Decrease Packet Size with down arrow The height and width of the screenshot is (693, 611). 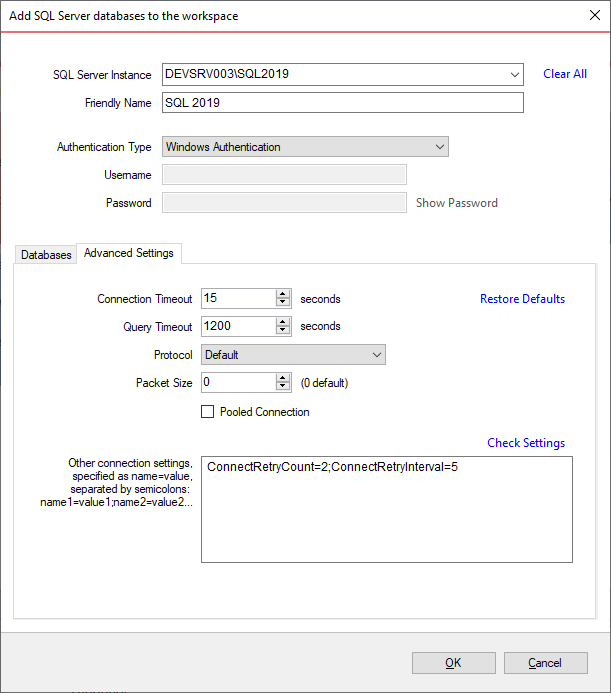click(x=283, y=387)
